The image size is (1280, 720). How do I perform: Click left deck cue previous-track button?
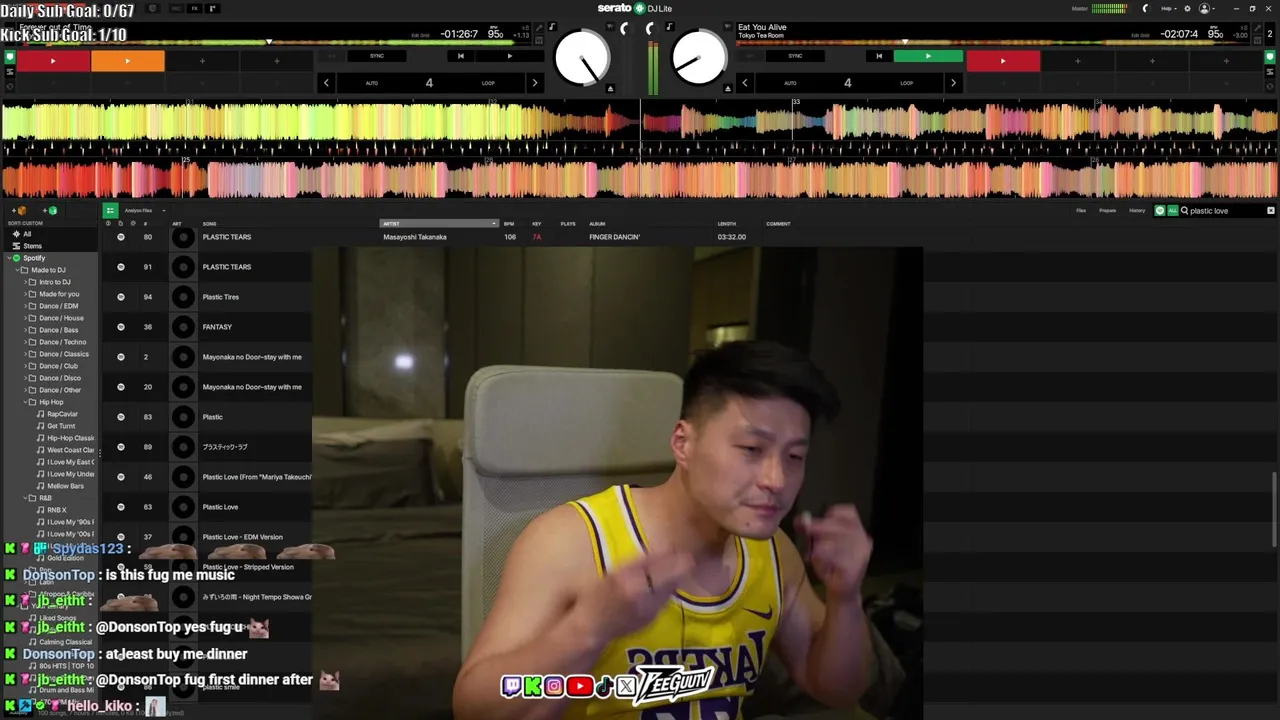coord(460,56)
